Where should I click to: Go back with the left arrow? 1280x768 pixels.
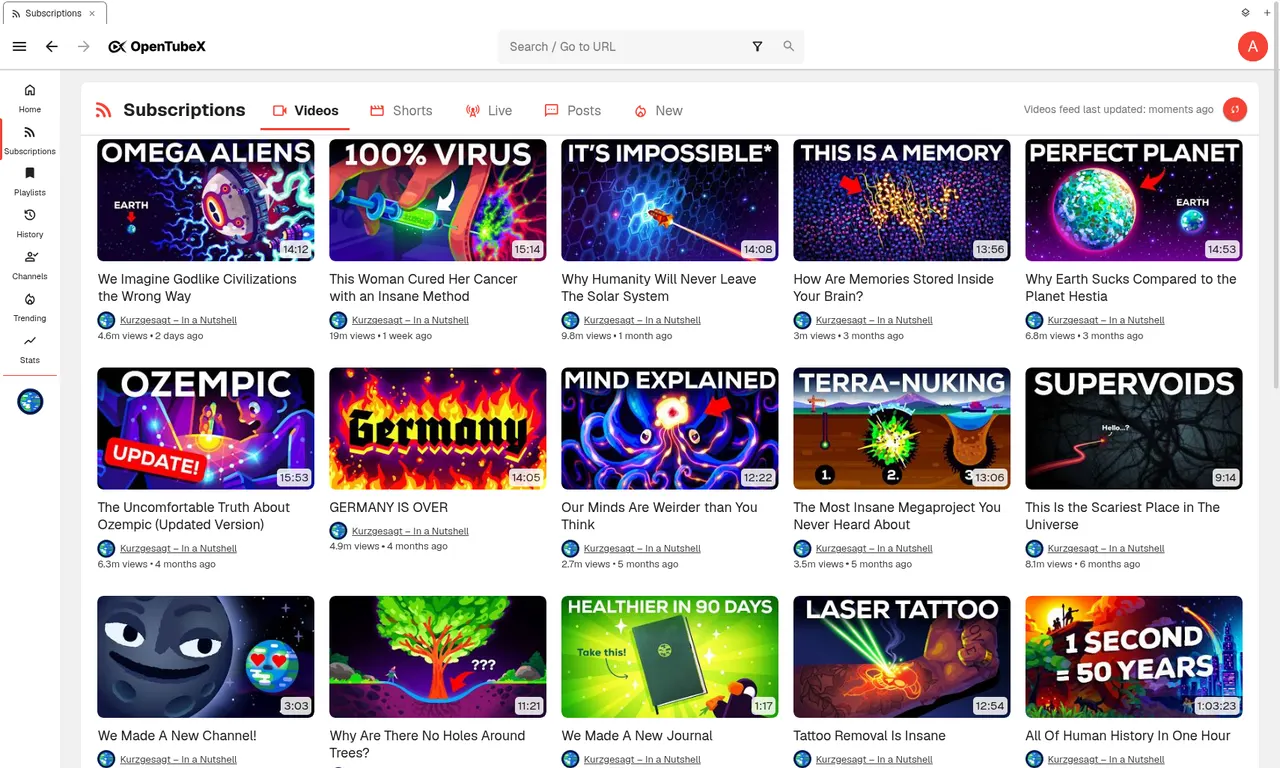click(52, 47)
